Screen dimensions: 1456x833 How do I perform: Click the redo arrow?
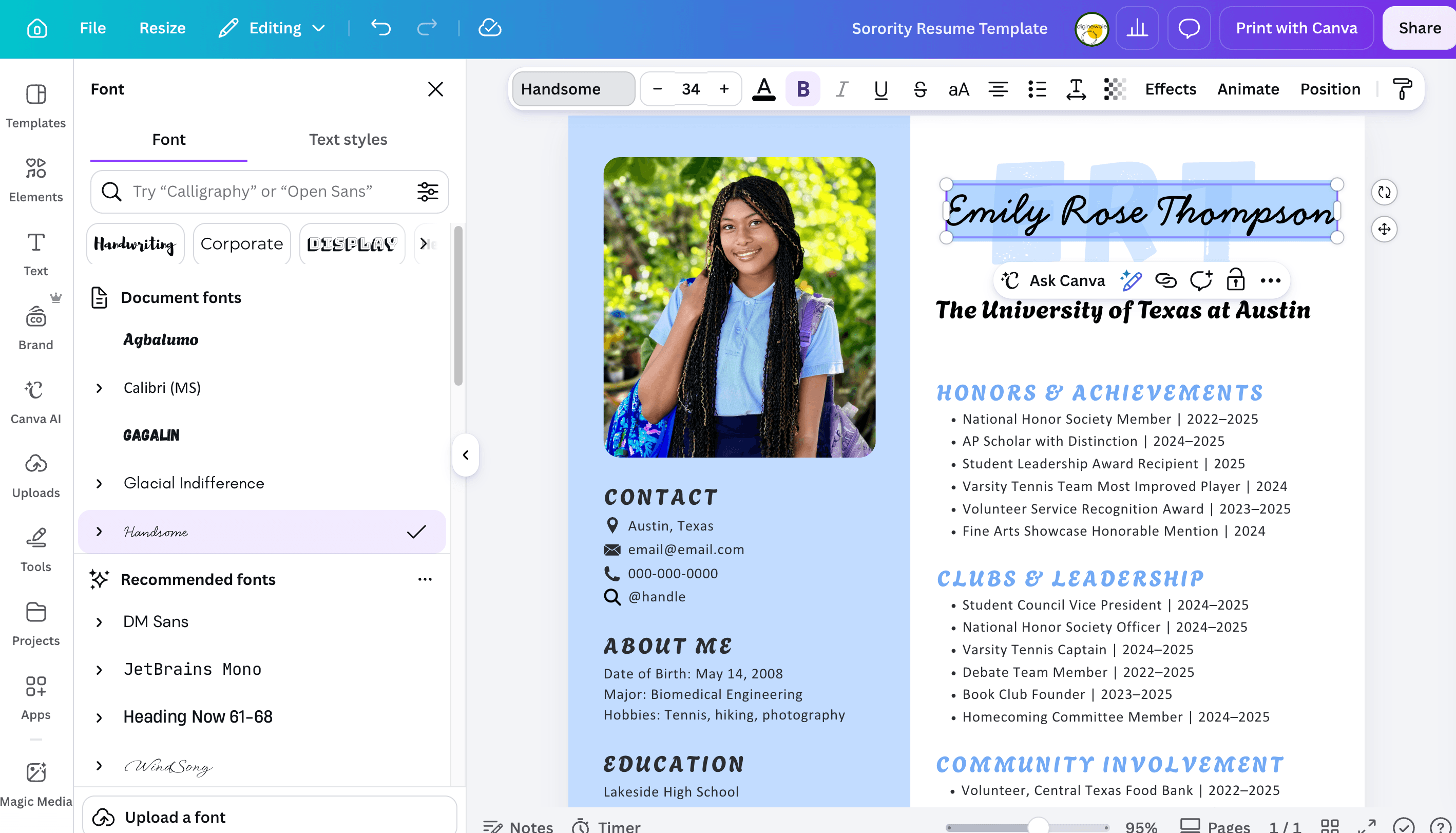(x=427, y=27)
